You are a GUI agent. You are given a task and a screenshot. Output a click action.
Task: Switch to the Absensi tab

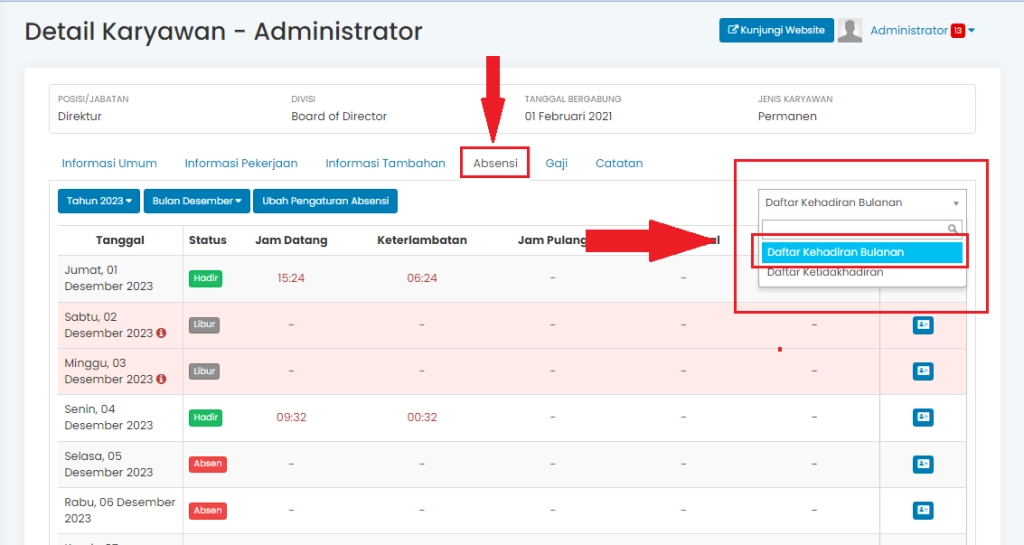click(495, 163)
